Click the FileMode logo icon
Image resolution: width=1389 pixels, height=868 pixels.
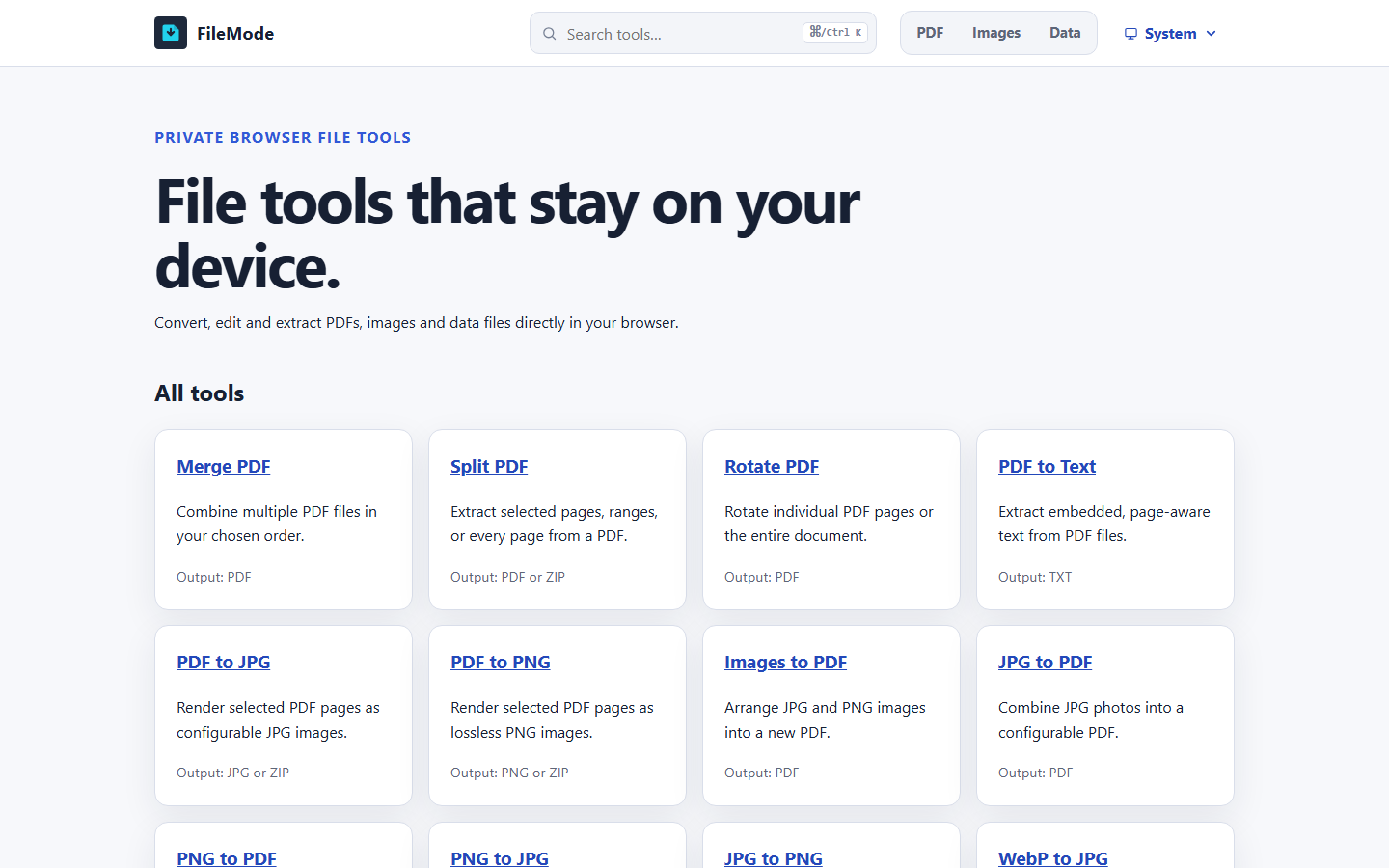click(x=171, y=33)
